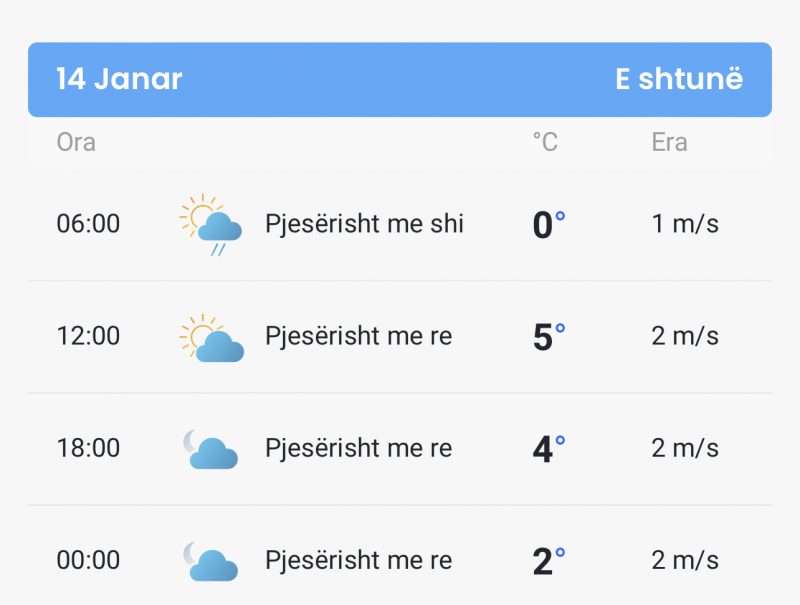The image size is (800, 605).
Task: Click the rainy sun-cloud icon at 06:00
Action: 211,224
